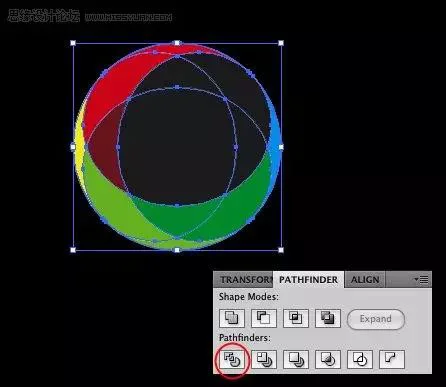Click the right-middle bounding box handle
This screenshot has width=446, height=387.
coord(281,147)
